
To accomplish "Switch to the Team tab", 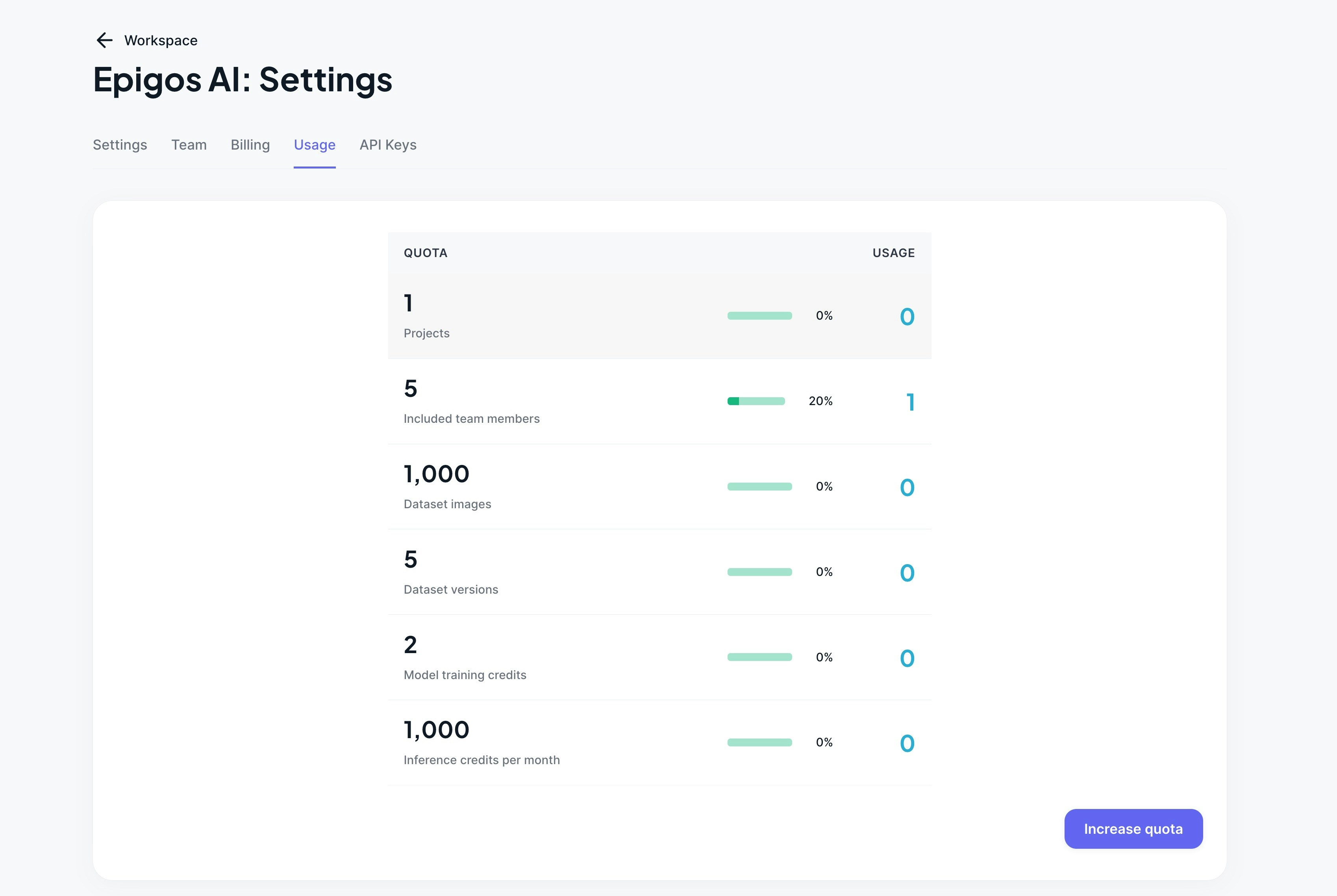I will click(x=189, y=144).
